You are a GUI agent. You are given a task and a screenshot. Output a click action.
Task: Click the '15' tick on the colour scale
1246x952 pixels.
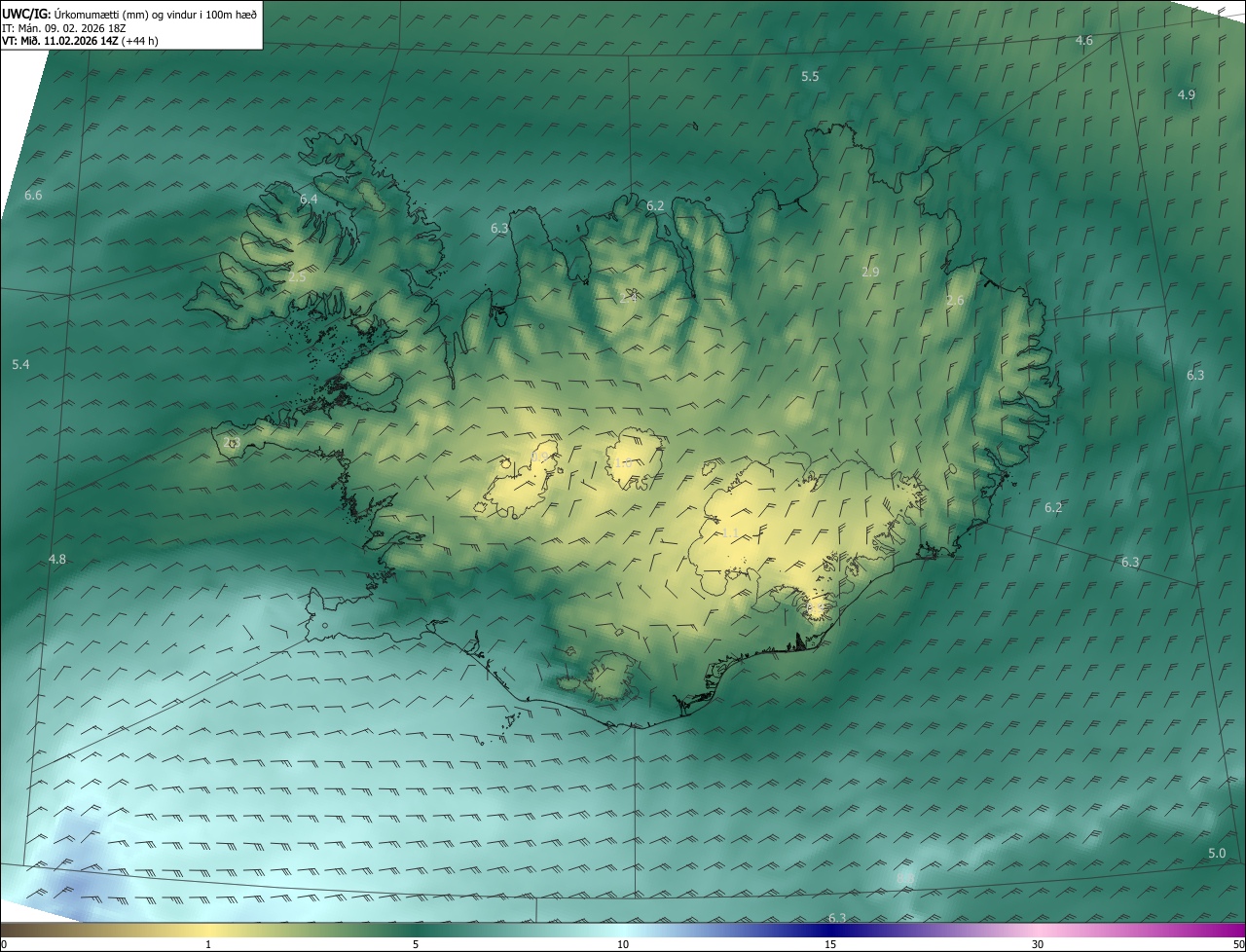tap(830, 944)
